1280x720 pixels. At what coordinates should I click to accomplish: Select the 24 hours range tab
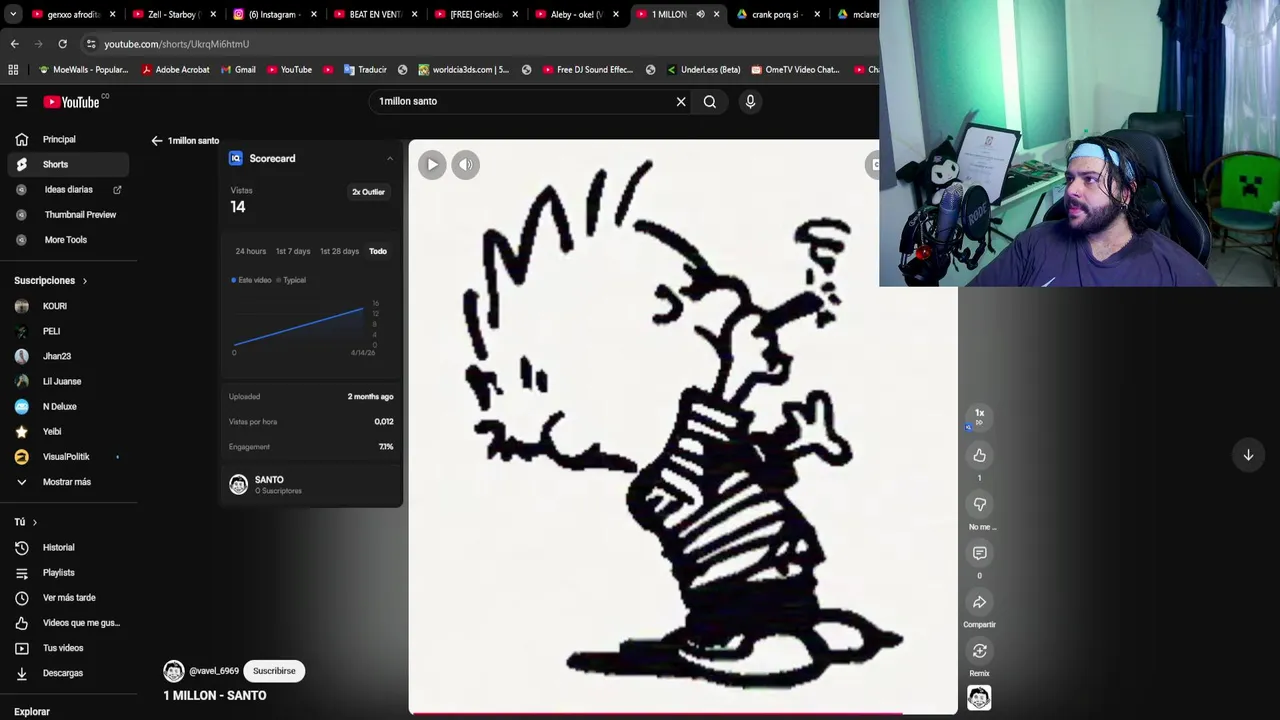[x=250, y=251]
